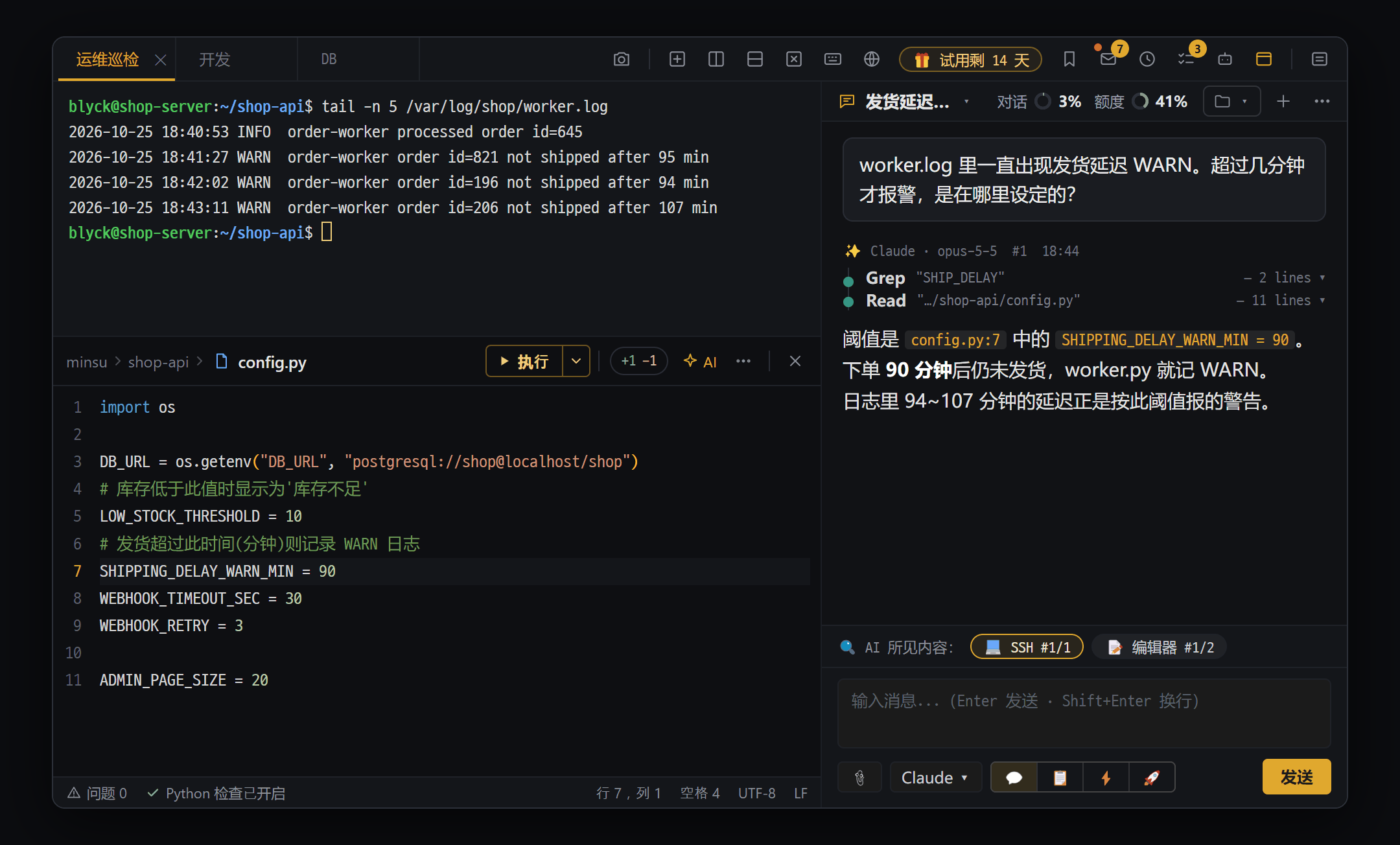
Task: Add new pane with plus-square icon
Action: coord(677,60)
